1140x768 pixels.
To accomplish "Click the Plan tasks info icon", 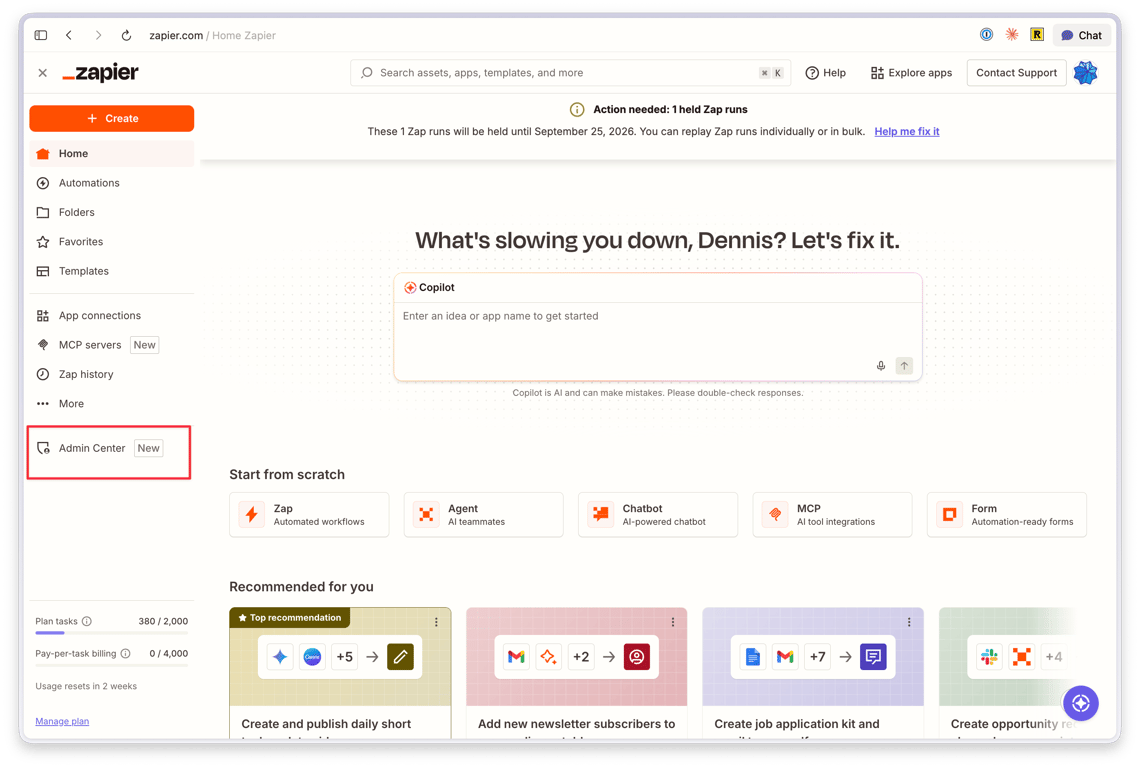I will pyautogui.click(x=87, y=621).
